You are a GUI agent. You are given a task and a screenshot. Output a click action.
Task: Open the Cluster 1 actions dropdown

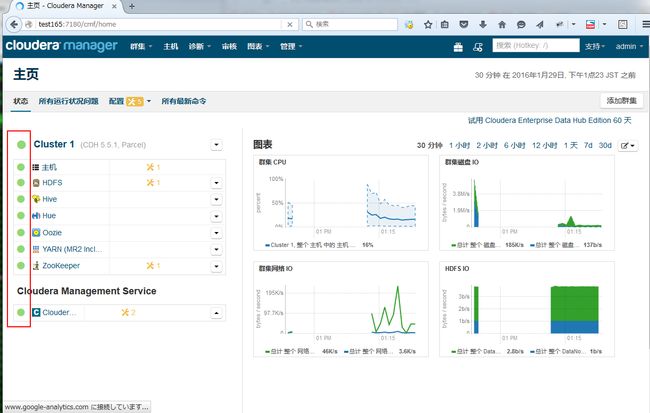pyautogui.click(x=216, y=145)
